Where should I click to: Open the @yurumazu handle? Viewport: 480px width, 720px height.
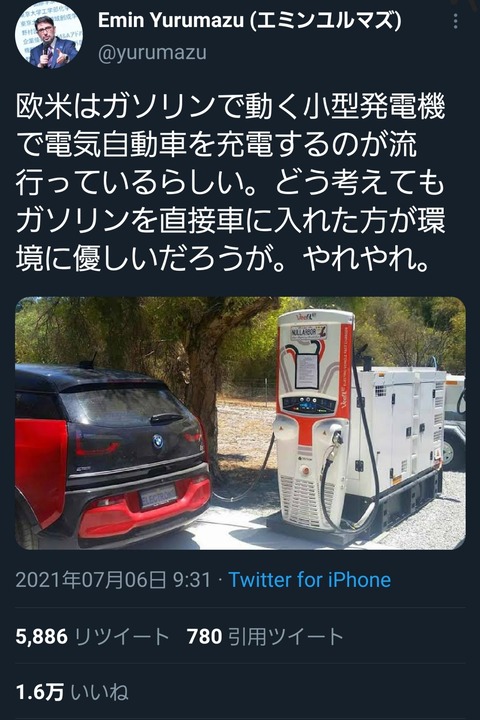pyautogui.click(x=152, y=53)
